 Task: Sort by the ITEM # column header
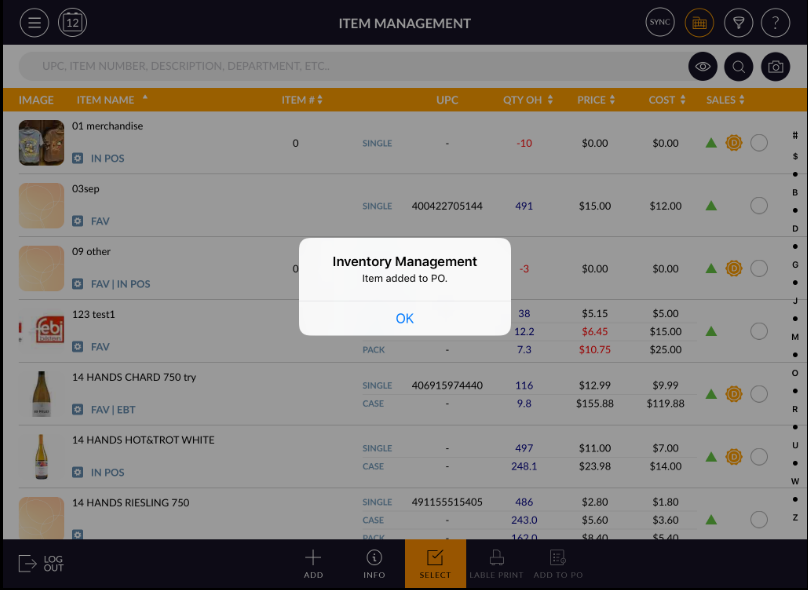pyautogui.click(x=302, y=100)
